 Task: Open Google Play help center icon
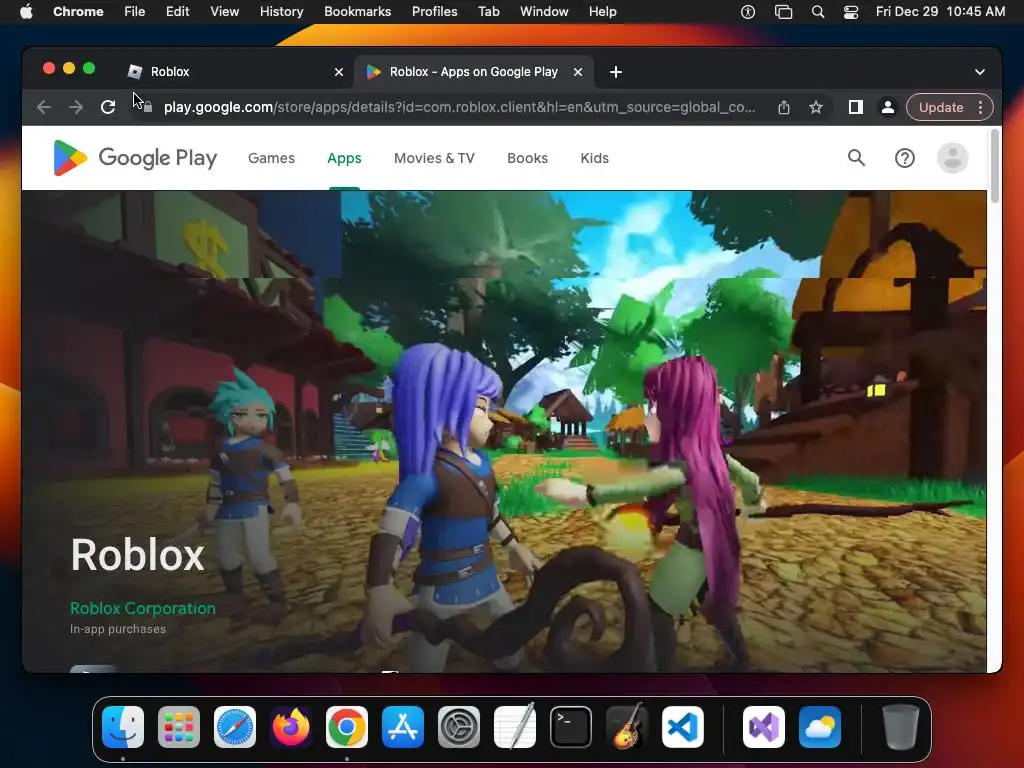point(904,157)
